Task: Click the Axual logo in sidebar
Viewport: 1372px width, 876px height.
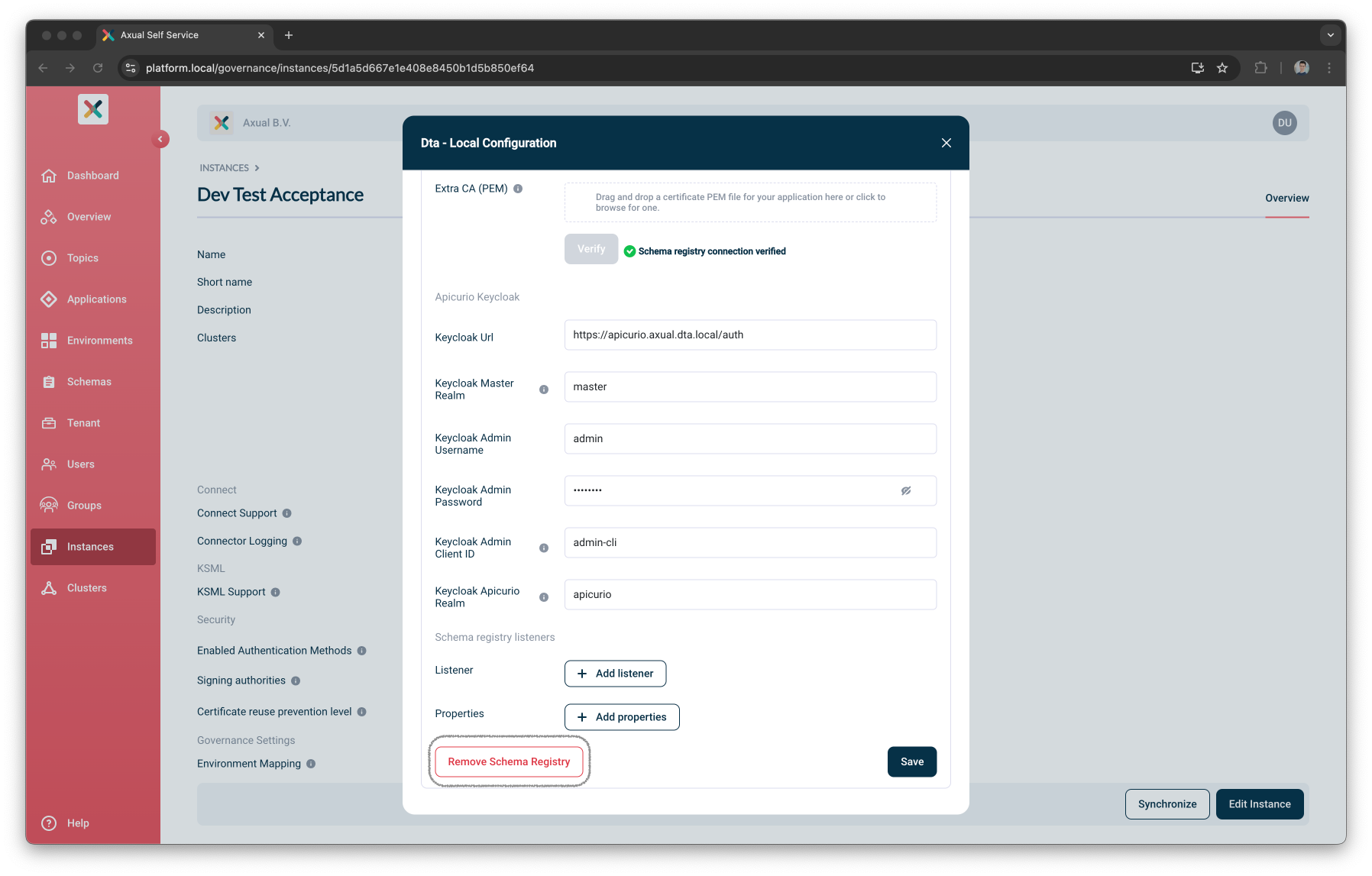Action: point(93,109)
